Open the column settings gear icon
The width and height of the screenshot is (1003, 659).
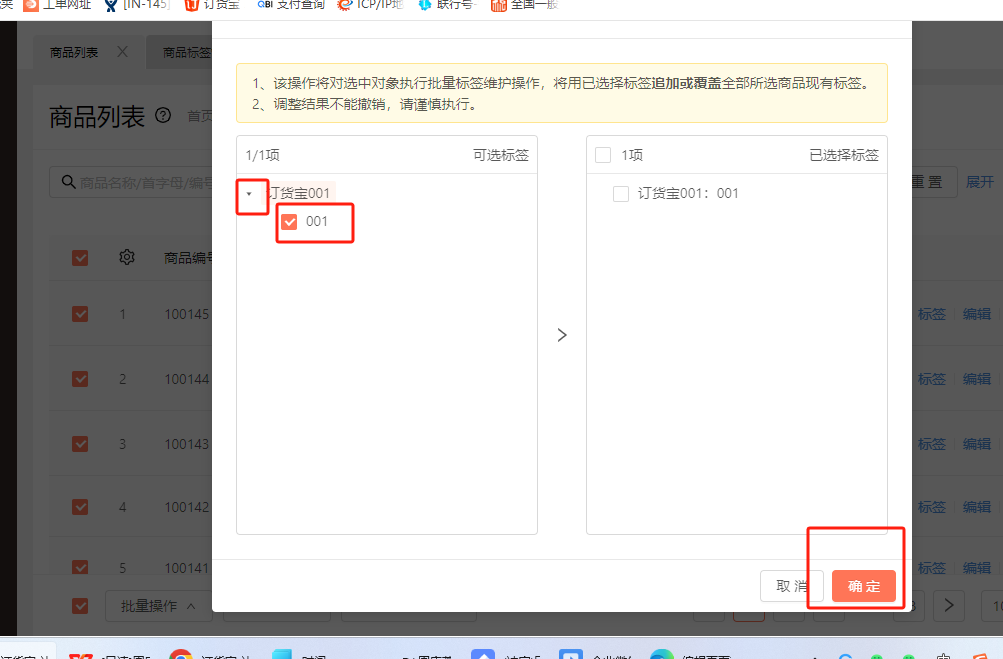coord(127,257)
